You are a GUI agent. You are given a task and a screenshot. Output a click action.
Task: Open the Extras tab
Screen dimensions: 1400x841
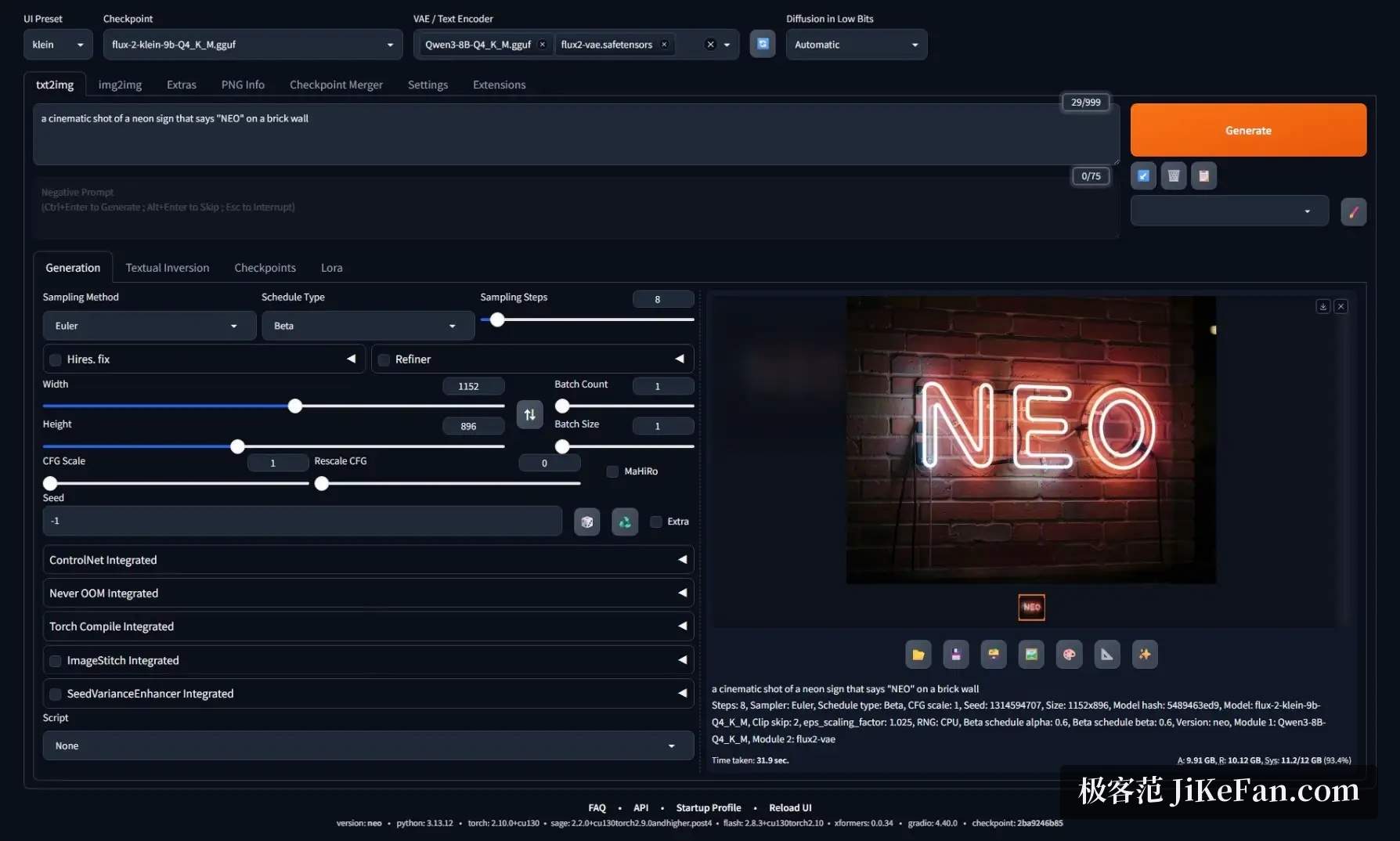pos(182,85)
